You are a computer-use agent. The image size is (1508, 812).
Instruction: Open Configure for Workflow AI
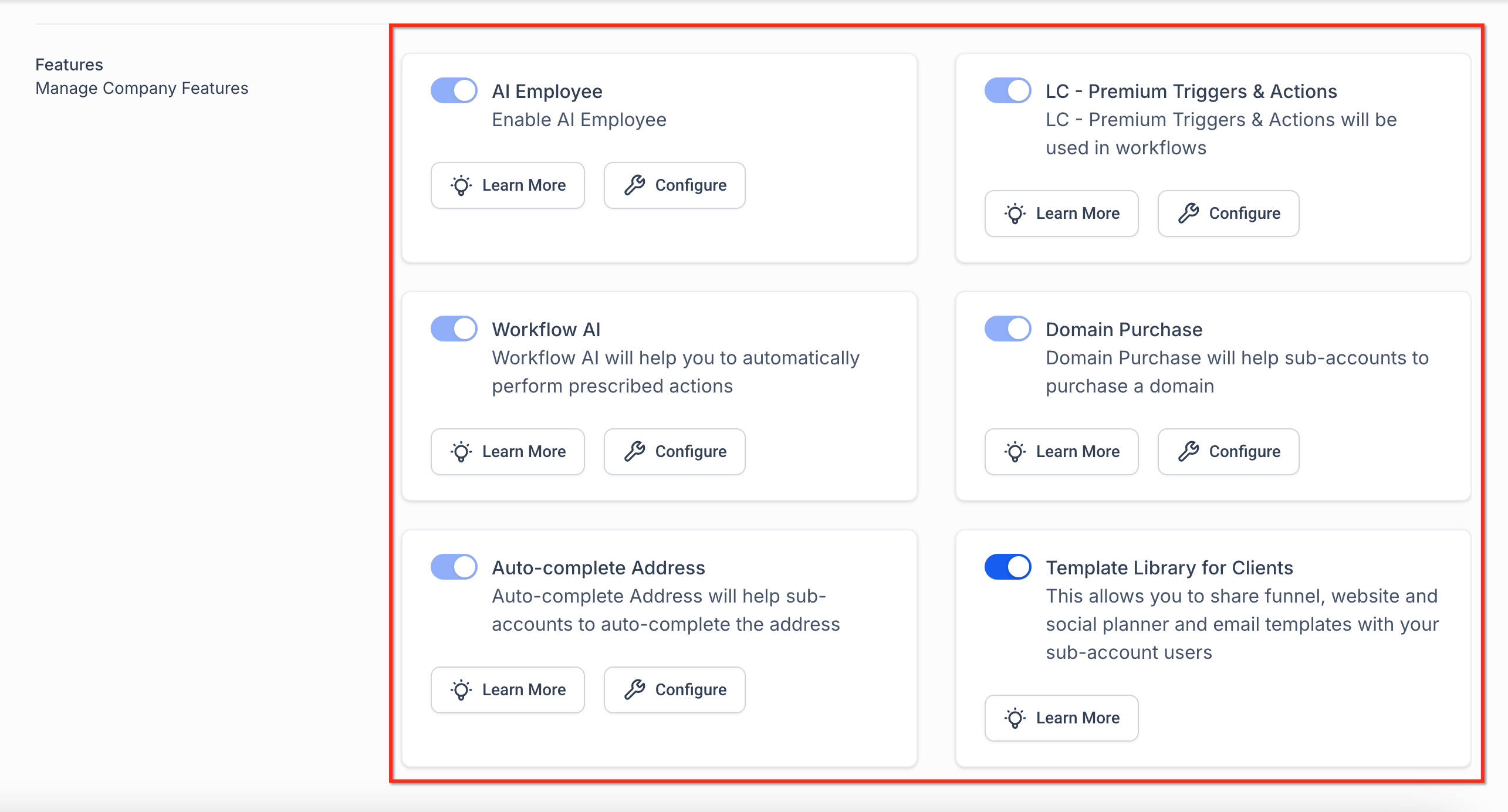coord(675,452)
